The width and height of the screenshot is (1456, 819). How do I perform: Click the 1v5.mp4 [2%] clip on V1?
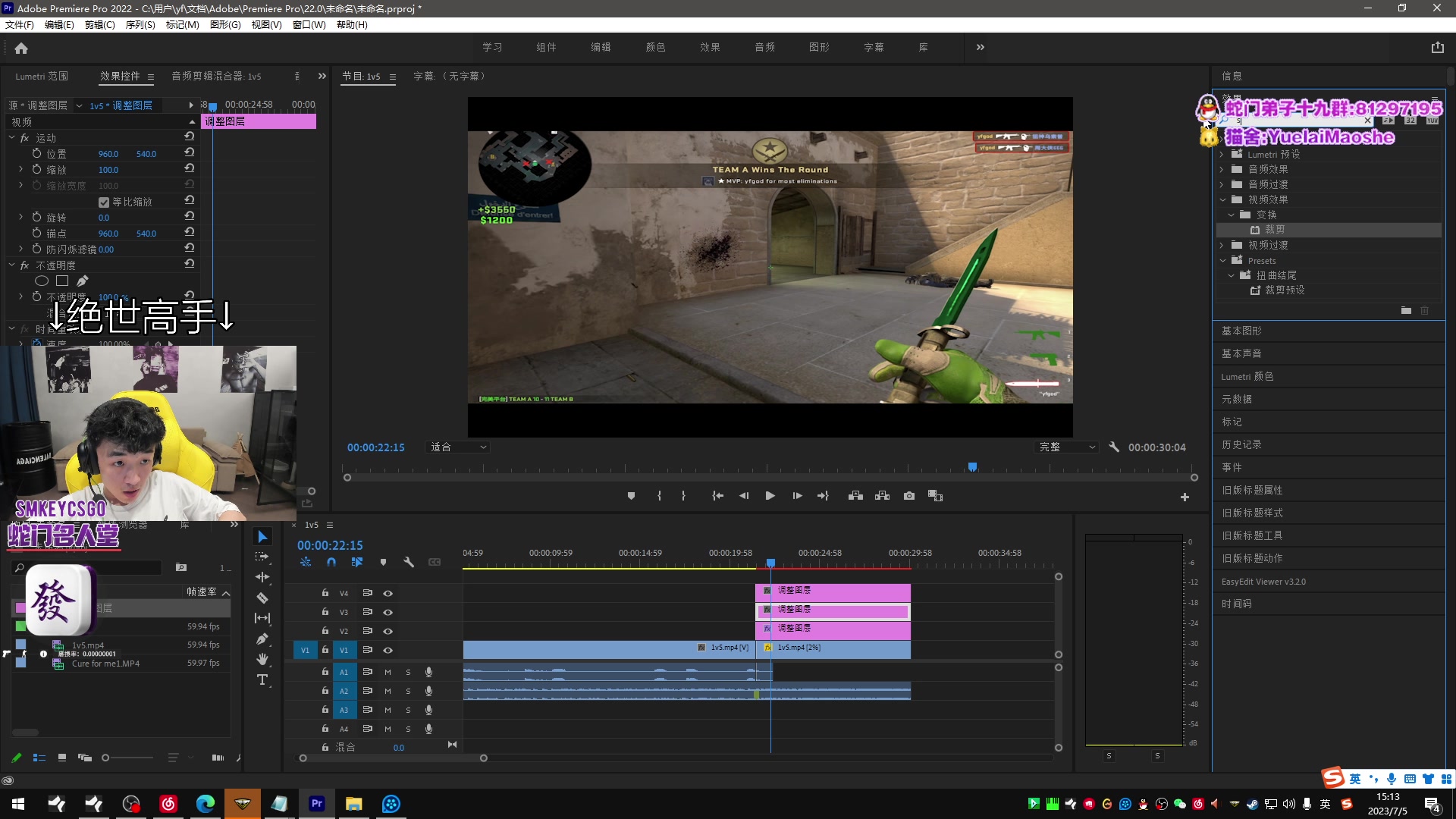[x=833, y=649]
